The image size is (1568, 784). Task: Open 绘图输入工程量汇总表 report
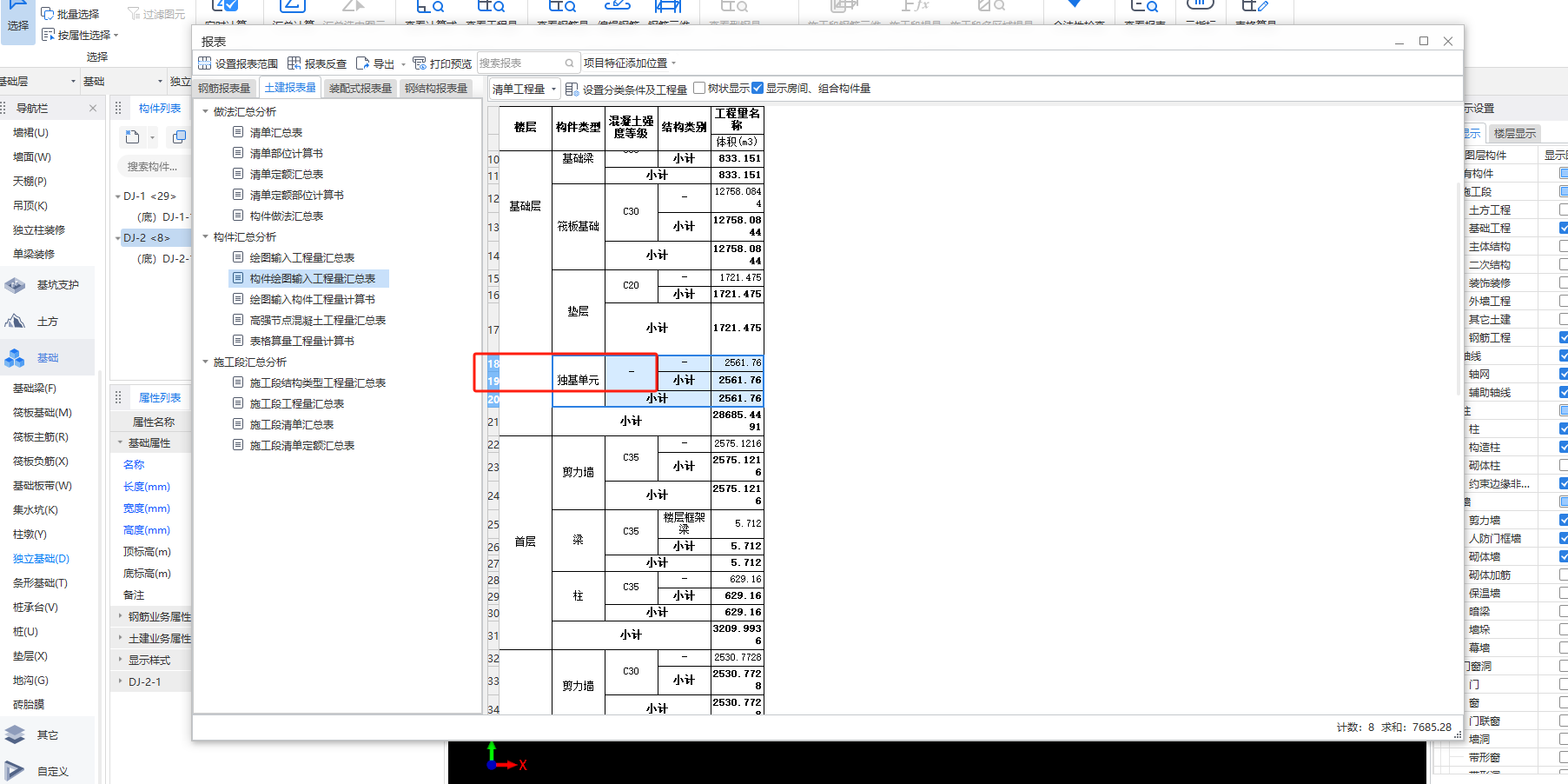[x=302, y=257]
